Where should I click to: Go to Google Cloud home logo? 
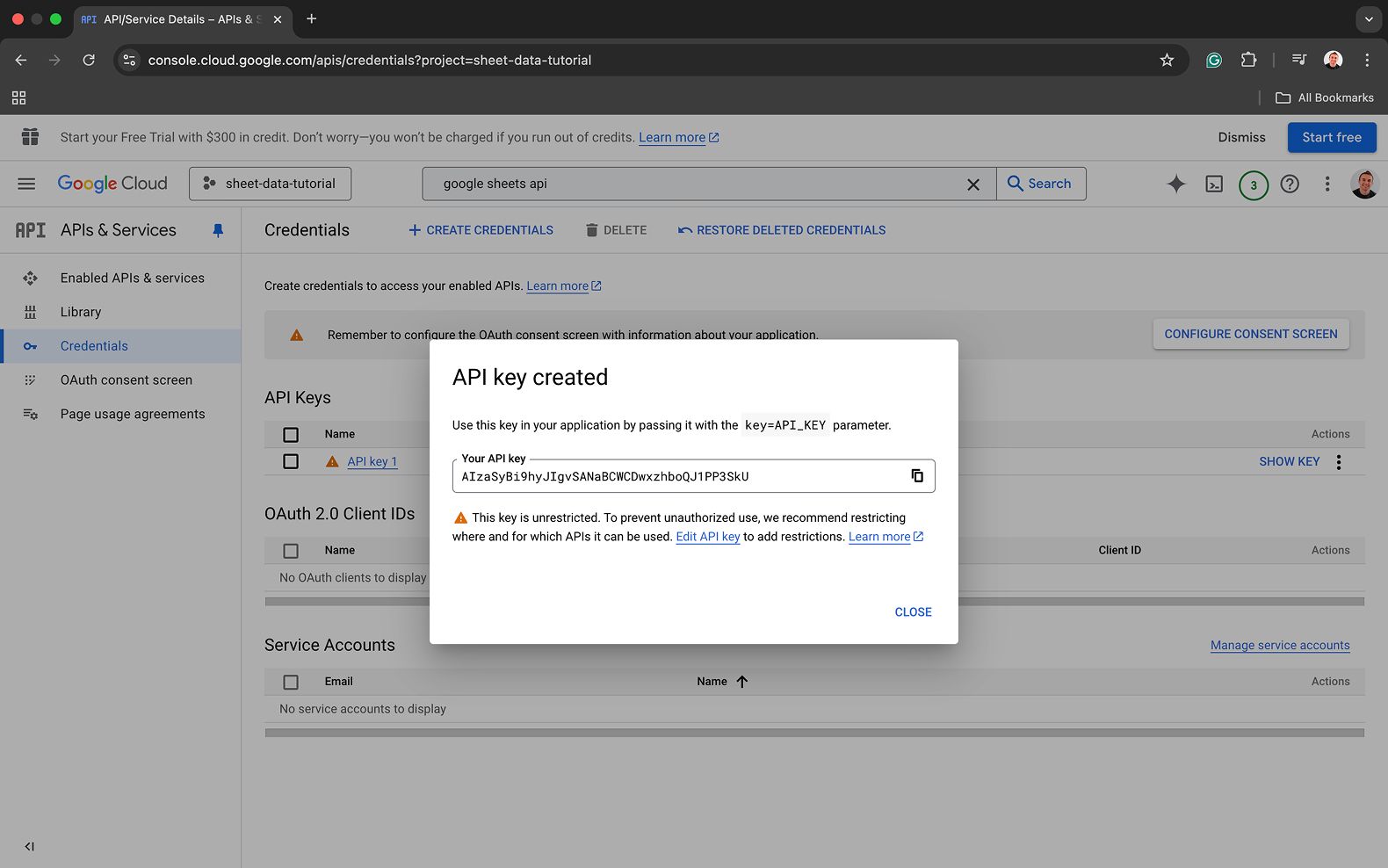pyautogui.click(x=112, y=184)
